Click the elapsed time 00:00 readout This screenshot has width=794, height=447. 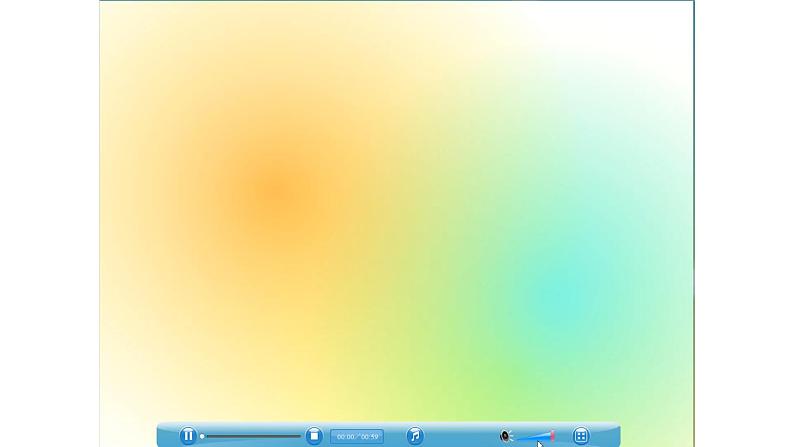[x=345, y=437]
